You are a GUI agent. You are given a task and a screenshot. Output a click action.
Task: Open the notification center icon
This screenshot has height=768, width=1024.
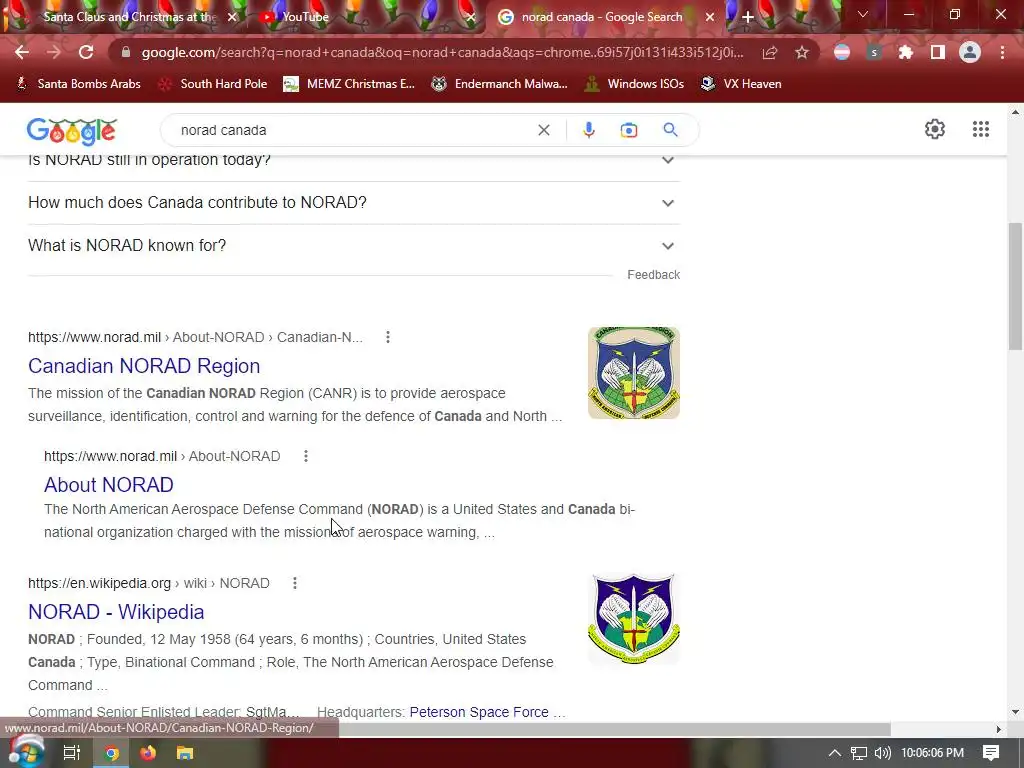click(991, 753)
